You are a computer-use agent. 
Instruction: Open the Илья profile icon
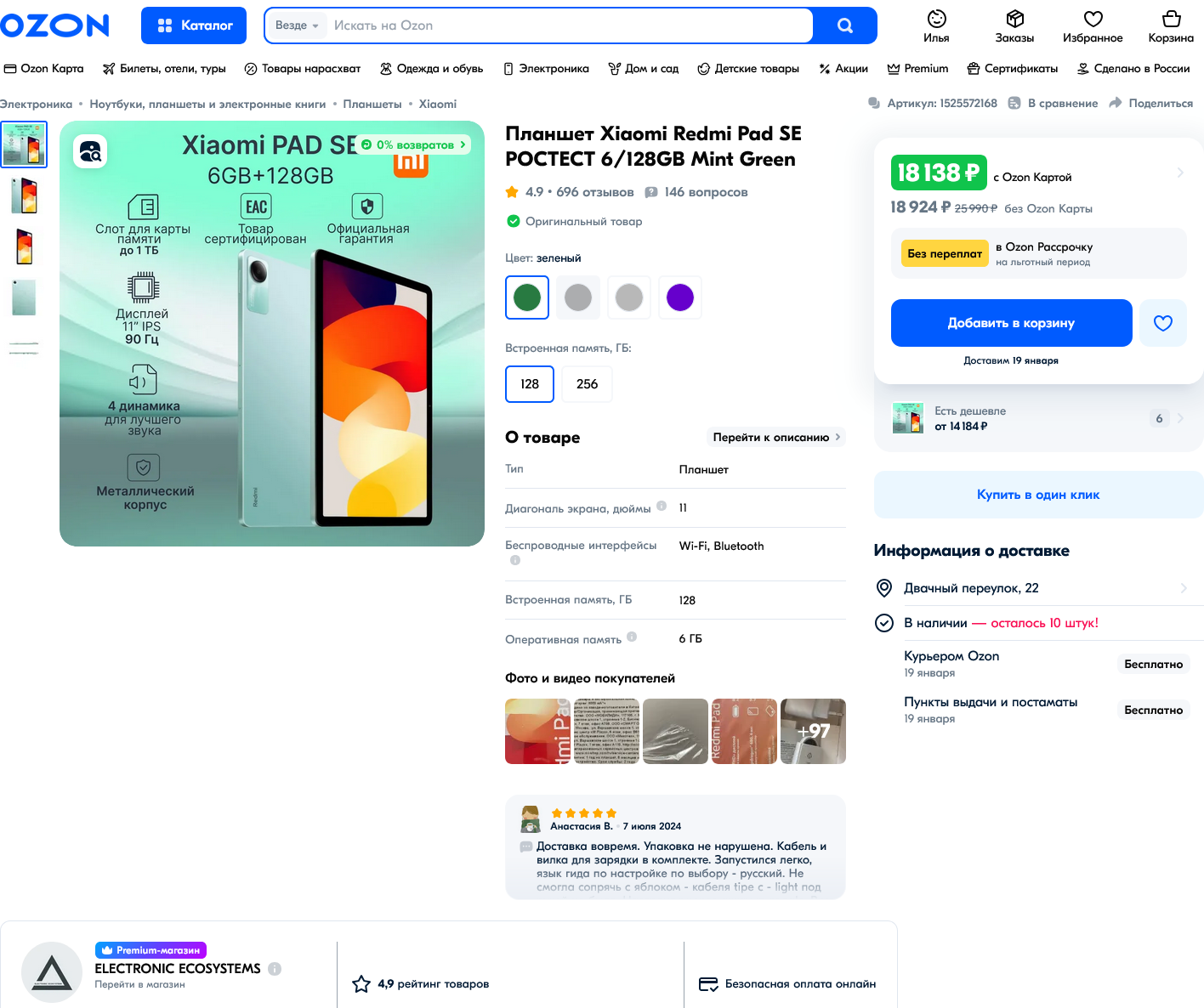[936, 20]
